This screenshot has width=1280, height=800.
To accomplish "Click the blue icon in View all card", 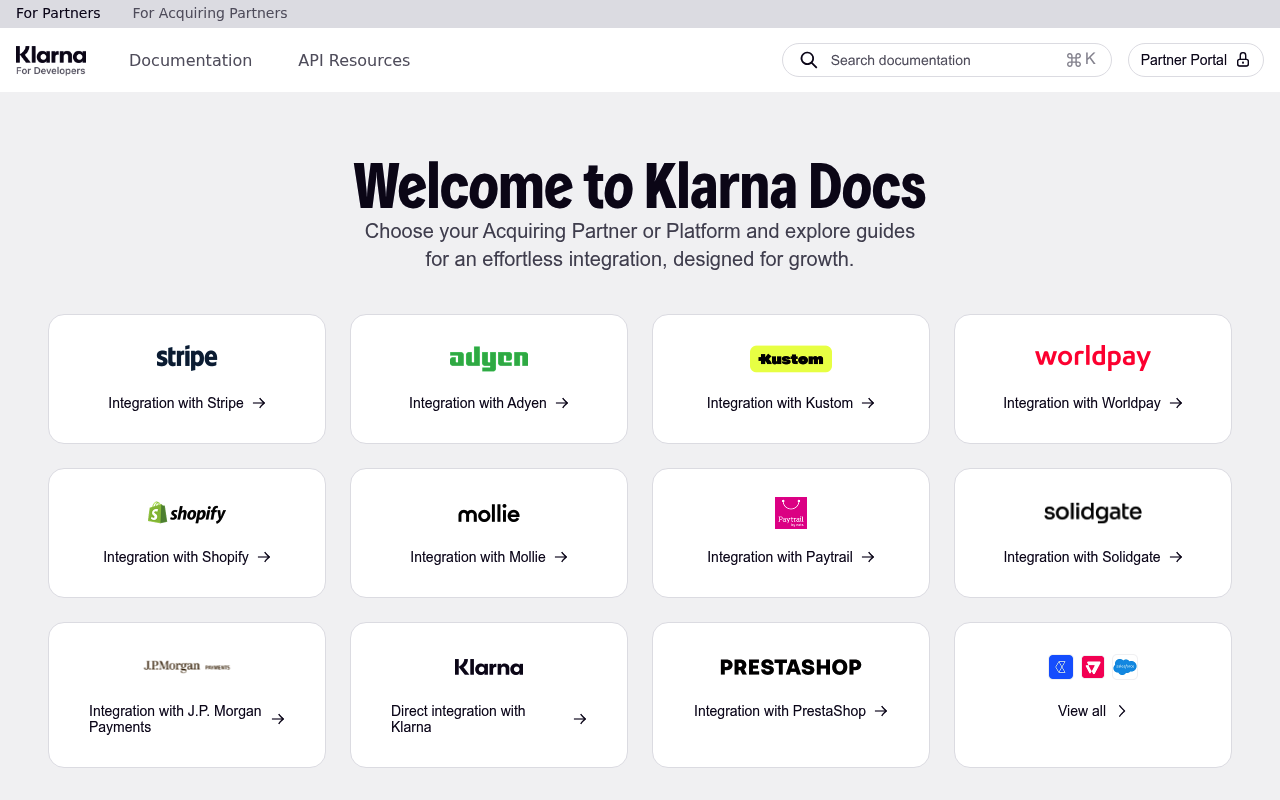I will click(x=1061, y=667).
